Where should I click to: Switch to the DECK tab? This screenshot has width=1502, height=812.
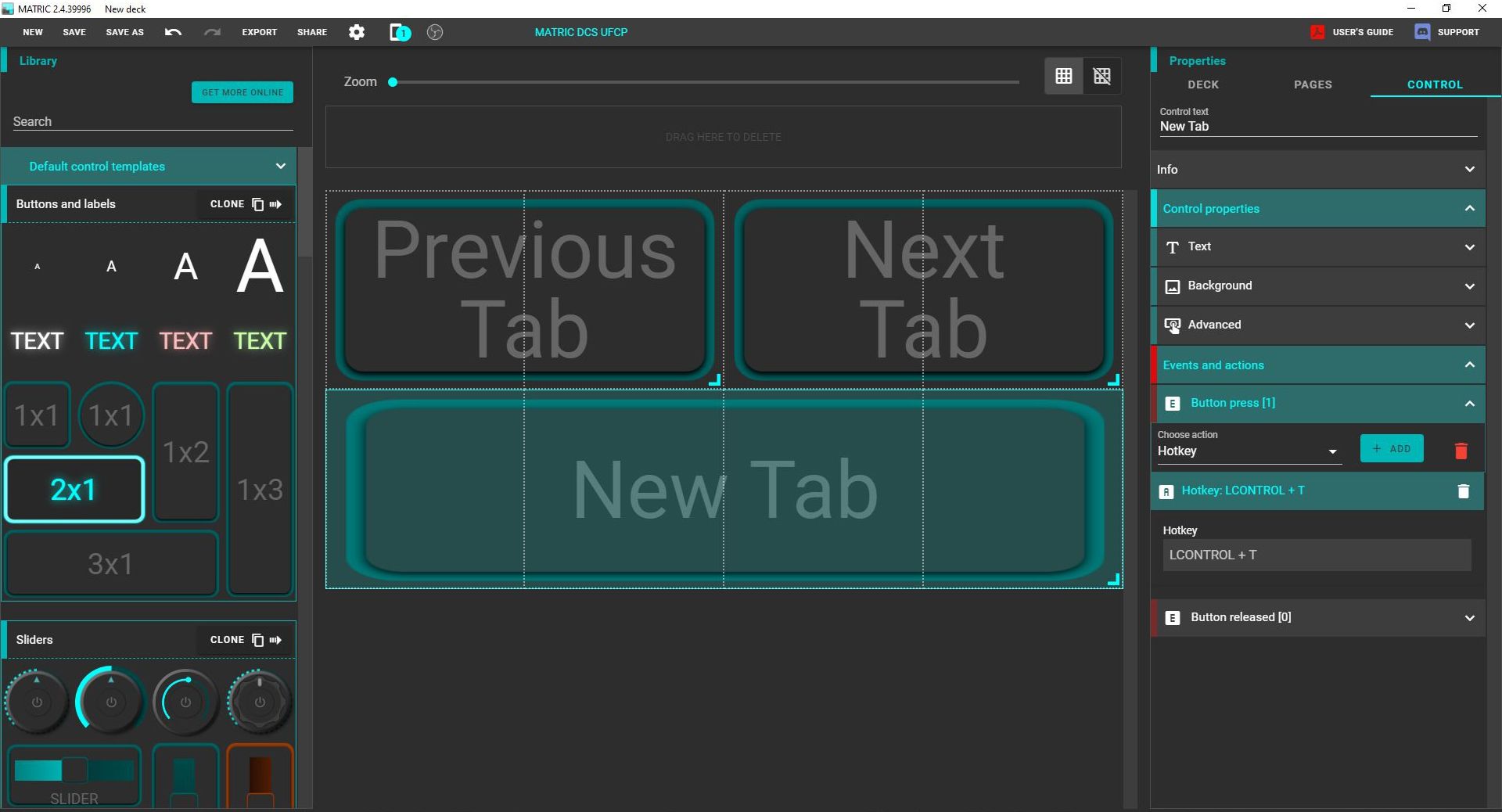[1203, 84]
